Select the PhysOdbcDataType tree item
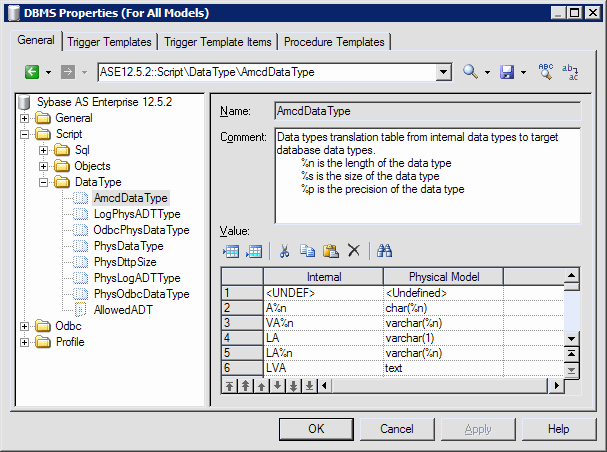The image size is (607, 452). (x=141, y=294)
